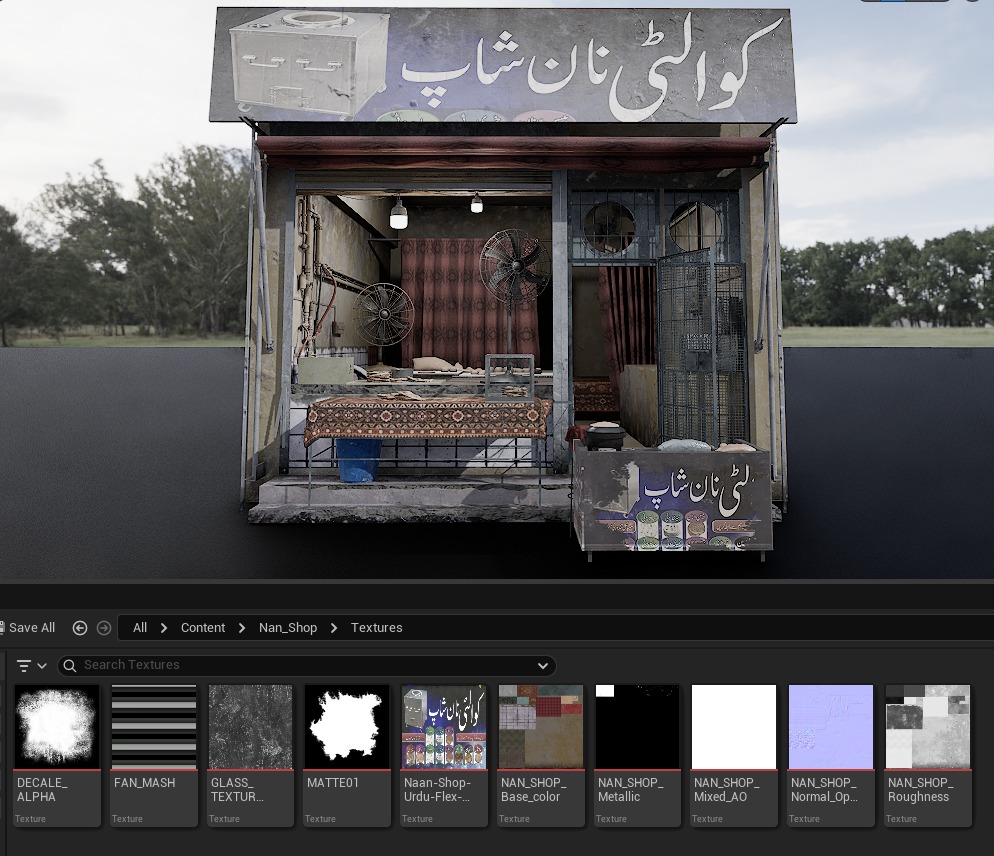Select the NAN_SHOP_Roughness texture
This screenshot has width=994, height=856.
927,755
